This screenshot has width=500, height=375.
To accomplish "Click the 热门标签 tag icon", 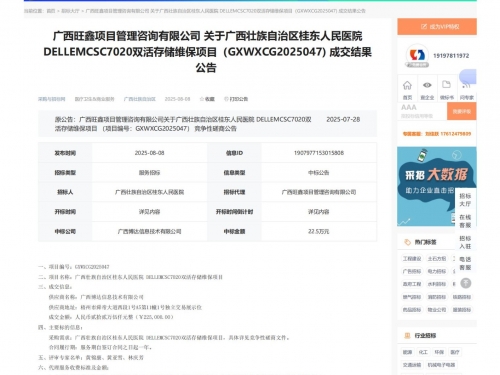I will (x=407, y=242).
